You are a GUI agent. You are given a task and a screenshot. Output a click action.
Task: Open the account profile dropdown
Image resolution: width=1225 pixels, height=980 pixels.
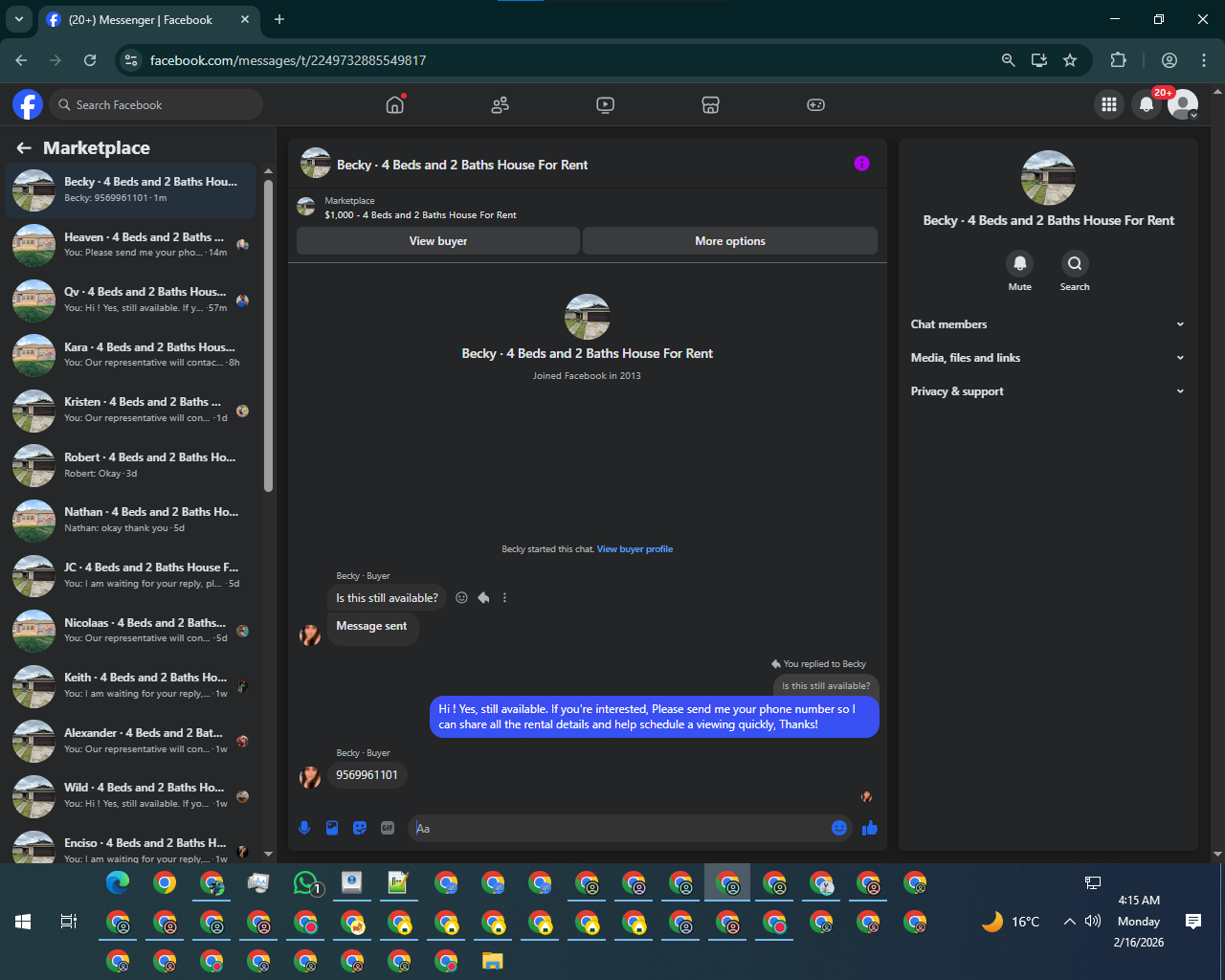[1184, 105]
